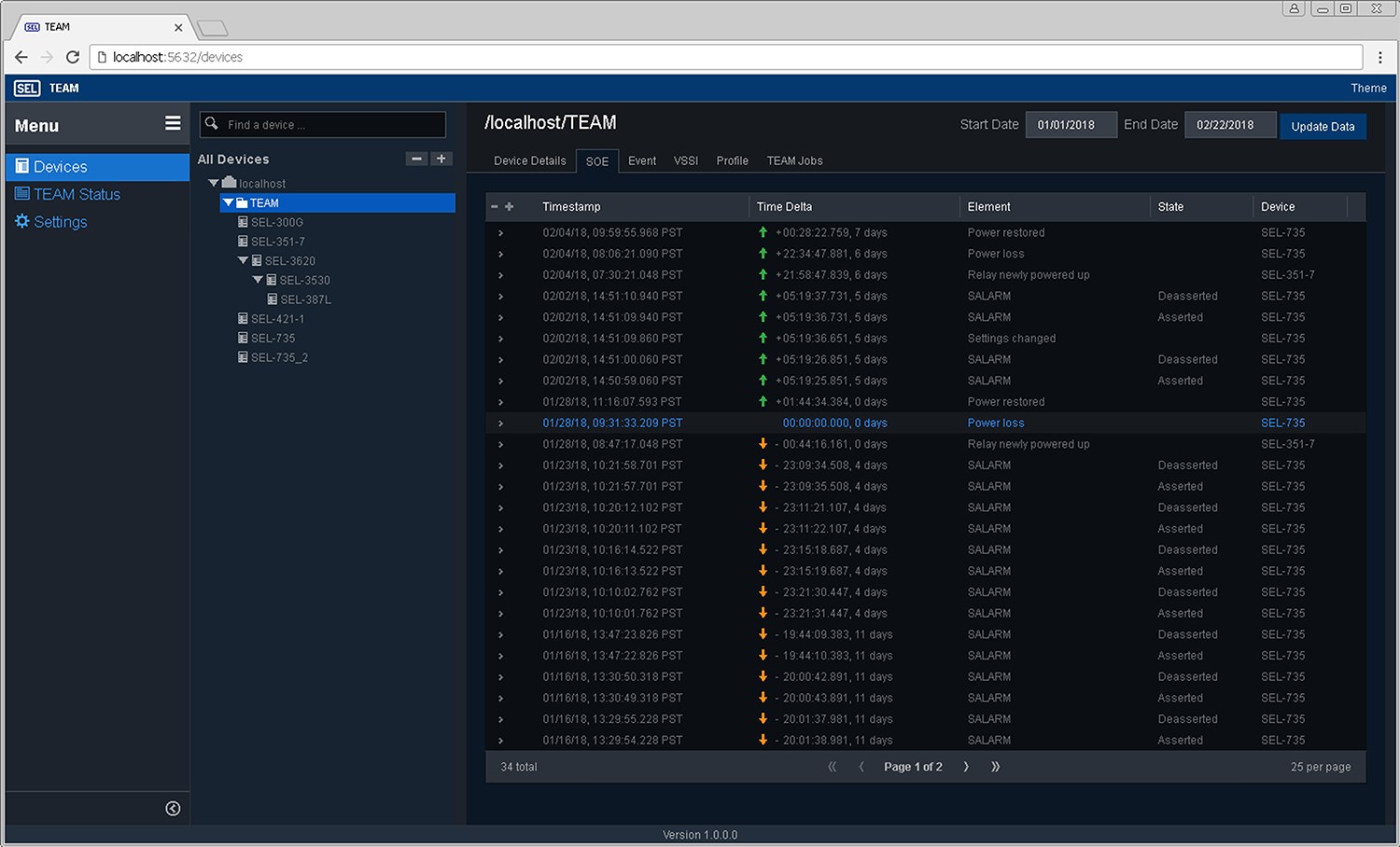The height and width of the screenshot is (847, 1400).
Task: Sort by the Element column header
Action: click(988, 206)
